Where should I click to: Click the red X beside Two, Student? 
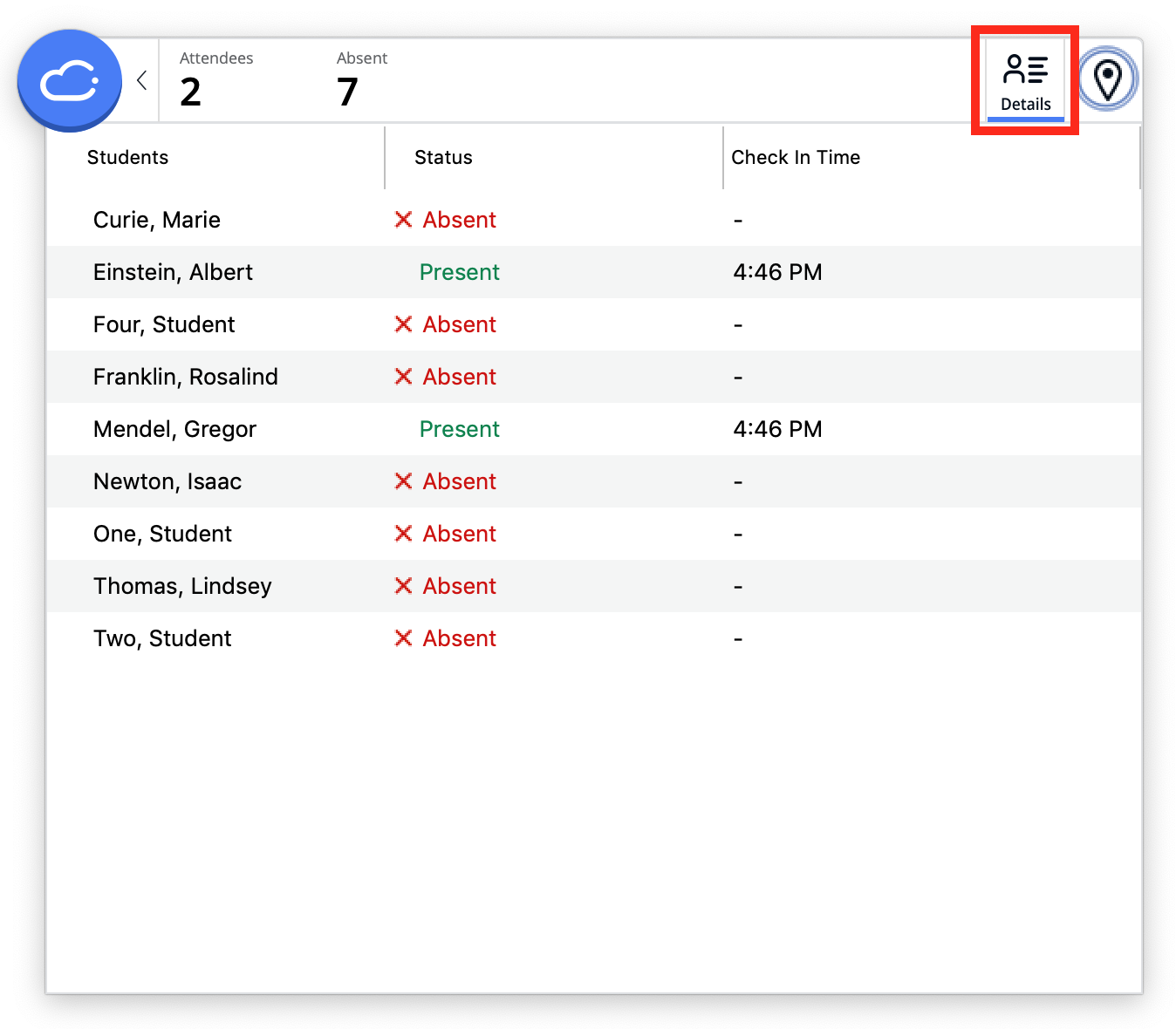403,638
